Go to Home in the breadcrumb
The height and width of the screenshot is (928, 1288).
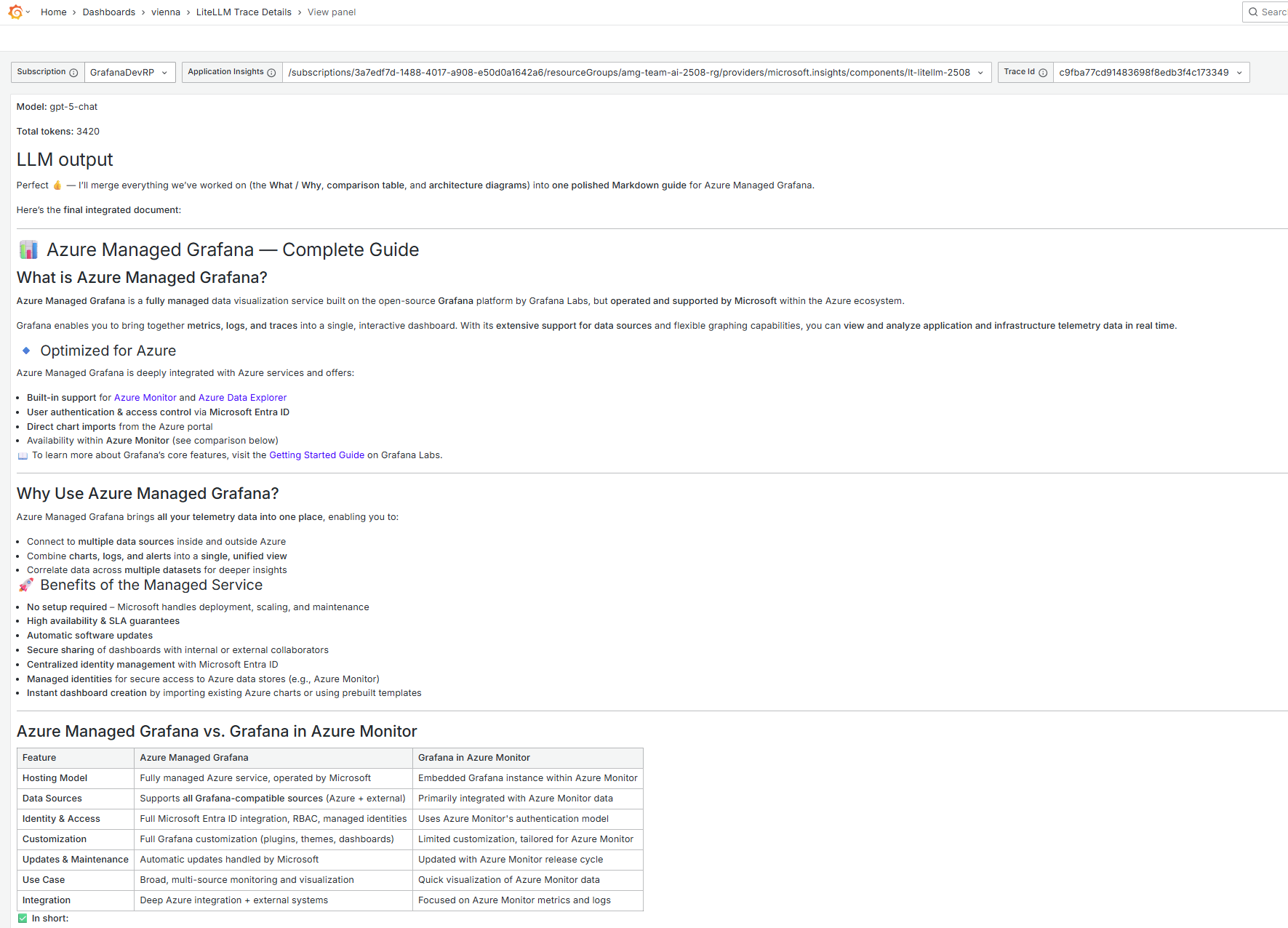54,12
